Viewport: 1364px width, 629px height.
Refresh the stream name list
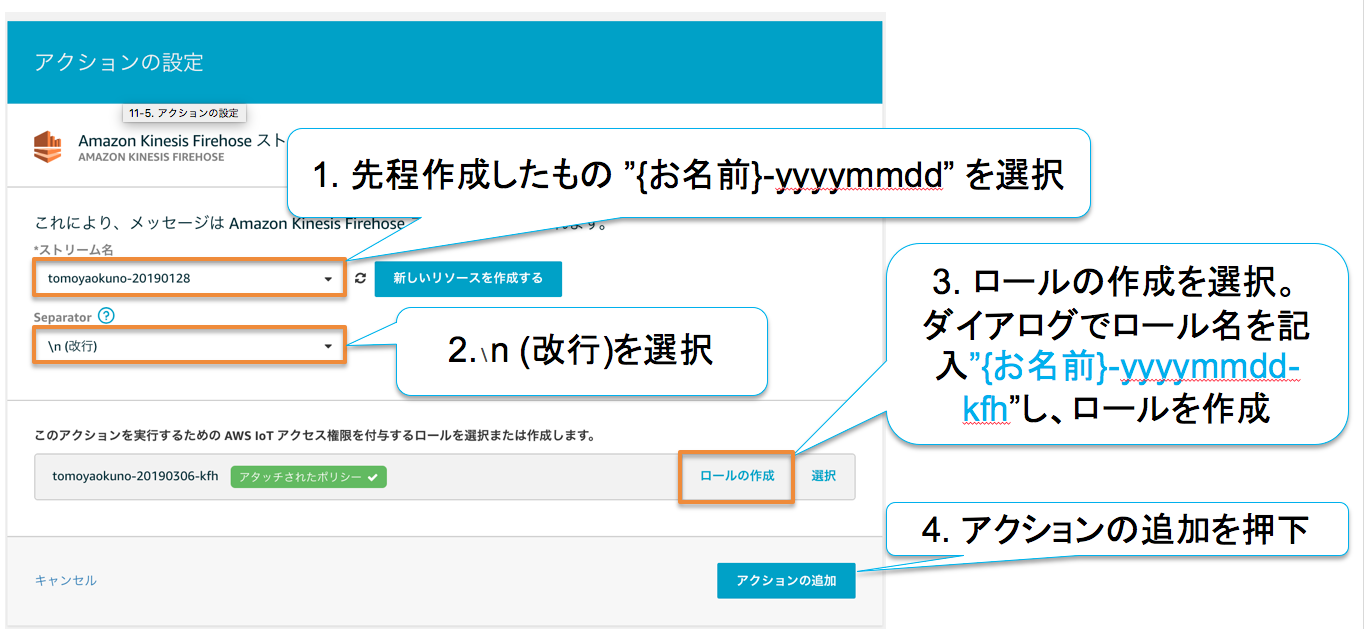point(360,279)
